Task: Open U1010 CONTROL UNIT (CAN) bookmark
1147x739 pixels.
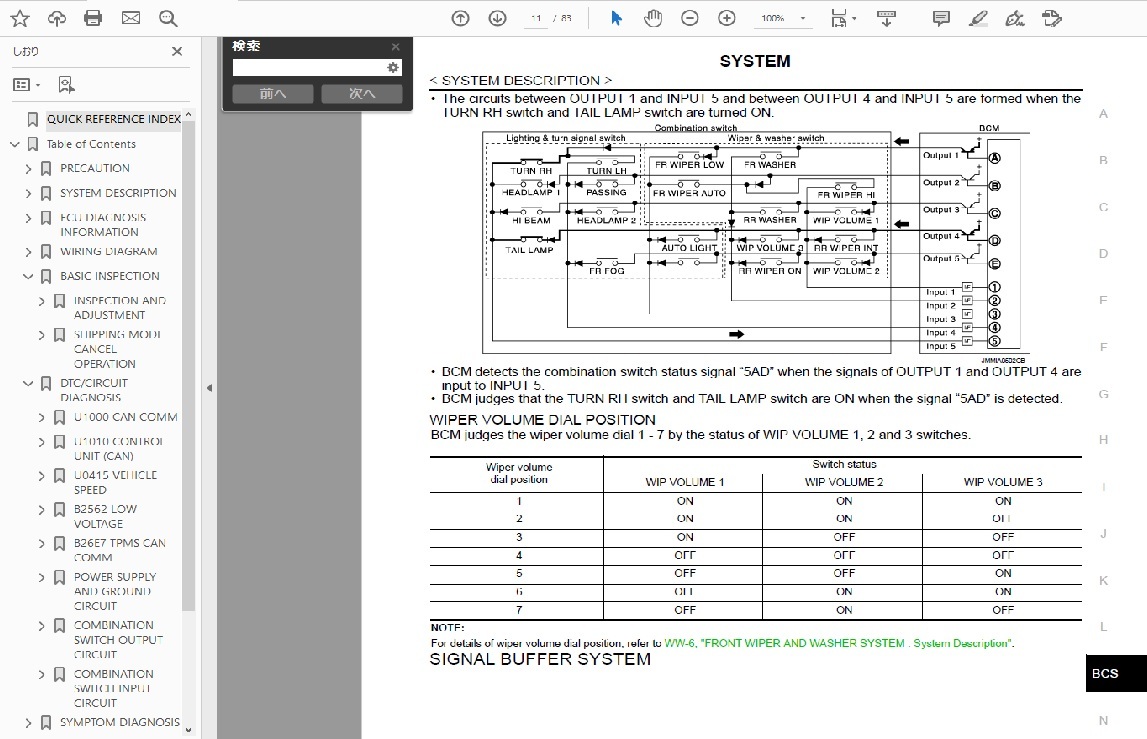Action: (118, 449)
